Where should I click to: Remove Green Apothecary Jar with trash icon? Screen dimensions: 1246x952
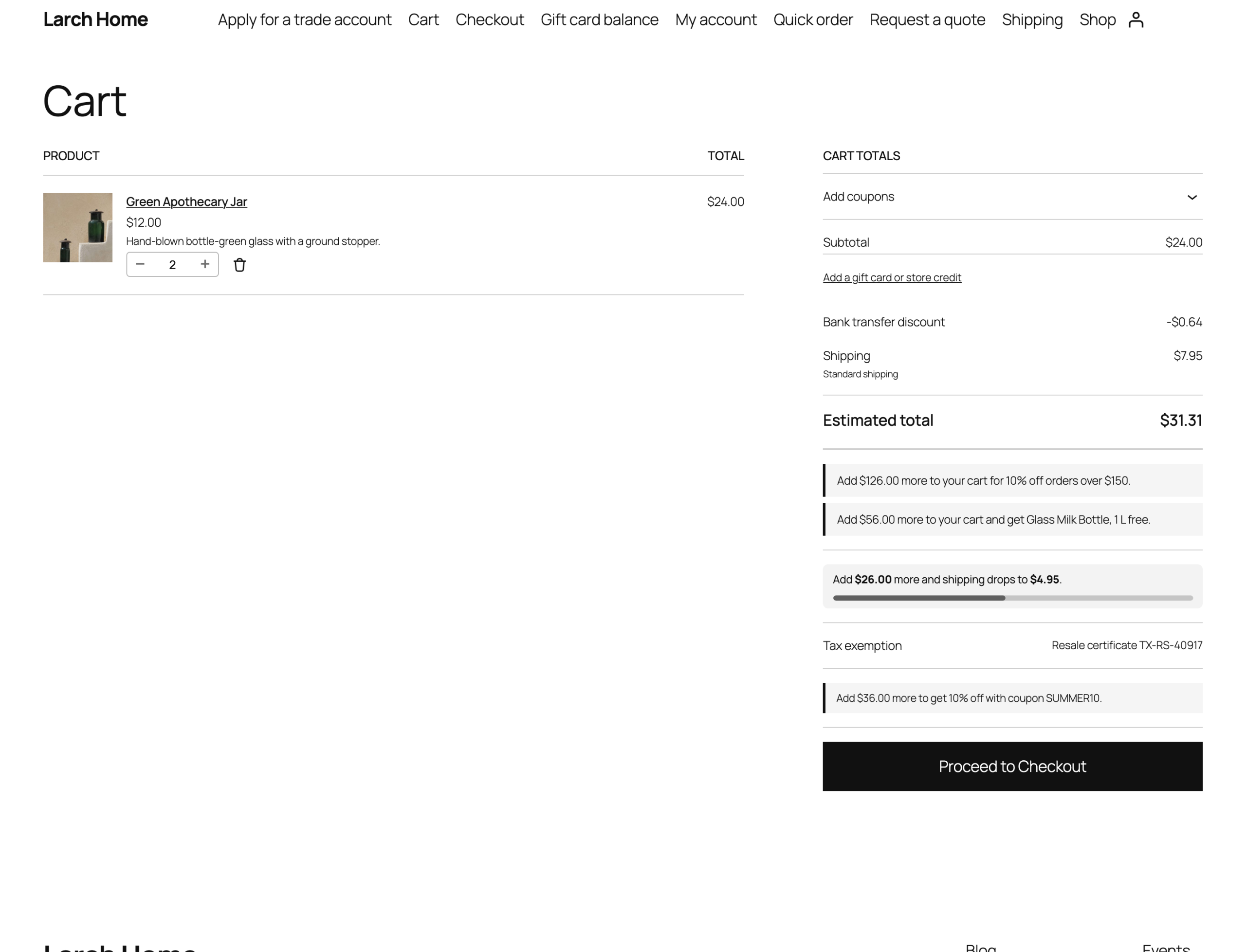point(239,265)
